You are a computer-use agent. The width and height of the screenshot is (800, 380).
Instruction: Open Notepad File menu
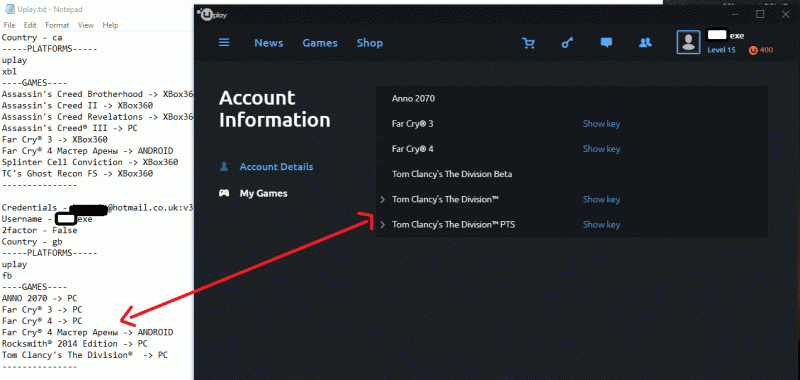tap(9, 25)
